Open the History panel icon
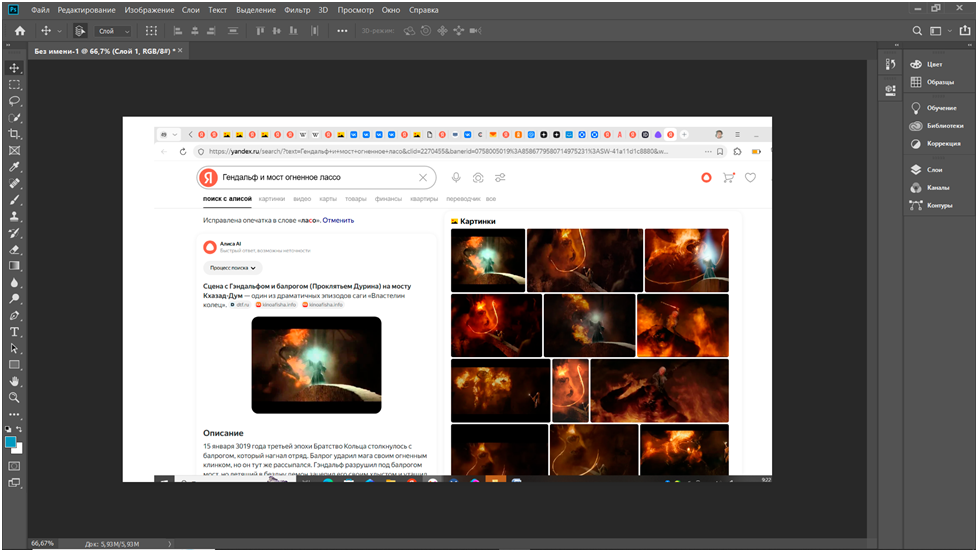The width and height of the screenshot is (978, 552). click(891, 64)
